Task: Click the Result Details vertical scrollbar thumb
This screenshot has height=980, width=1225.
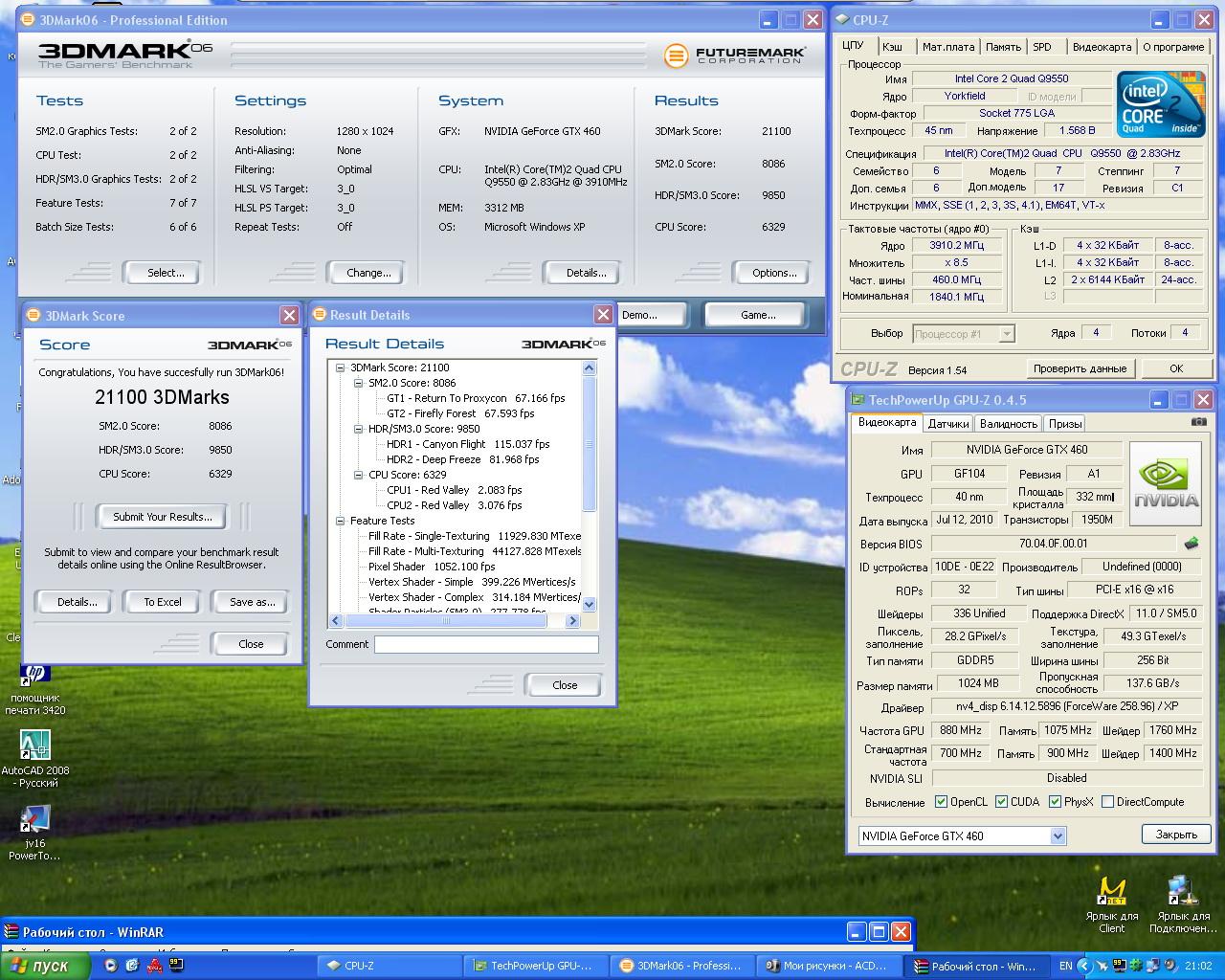Action: (589, 444)
